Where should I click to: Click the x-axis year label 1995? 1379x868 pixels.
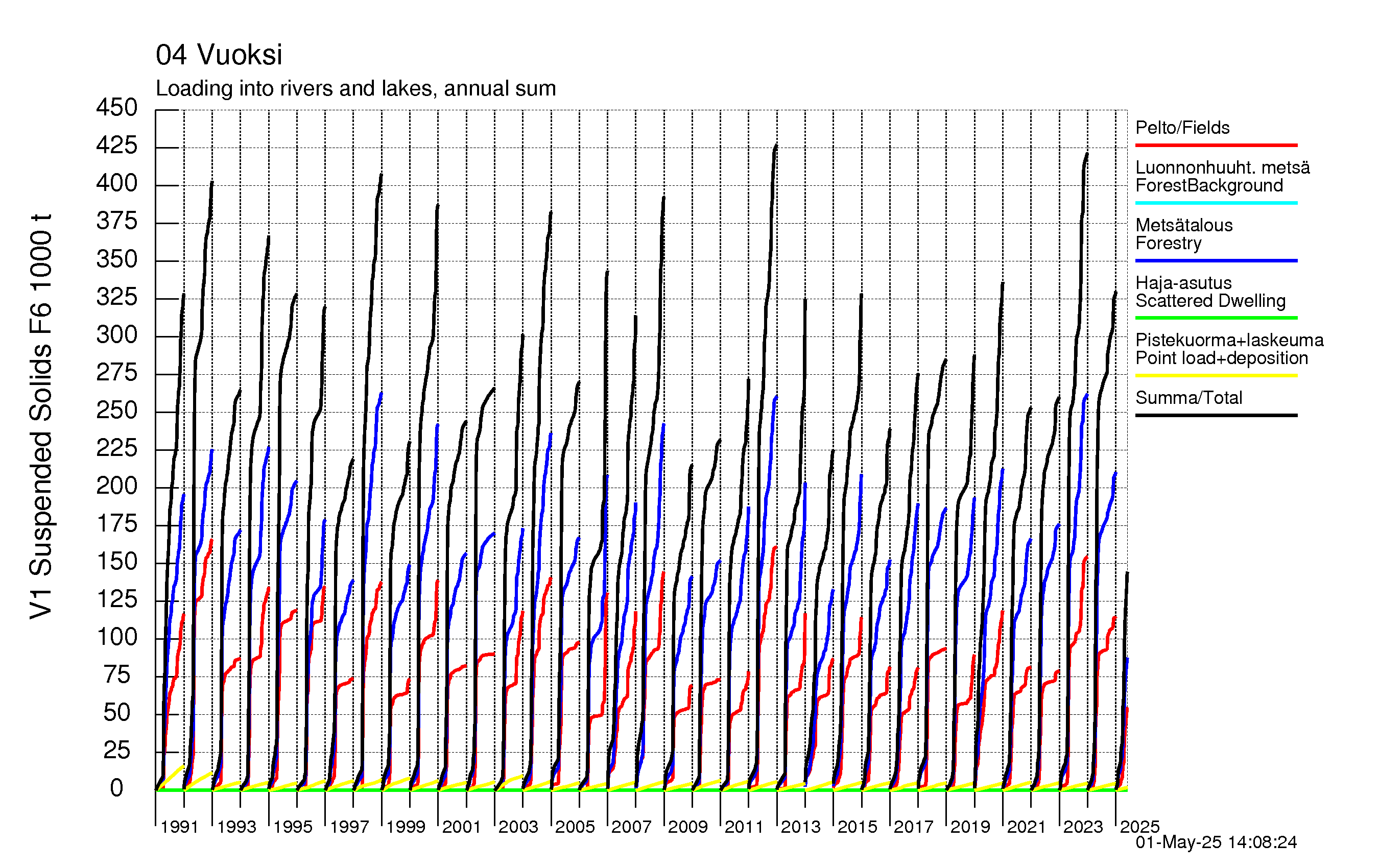click(x=293, y=827)
